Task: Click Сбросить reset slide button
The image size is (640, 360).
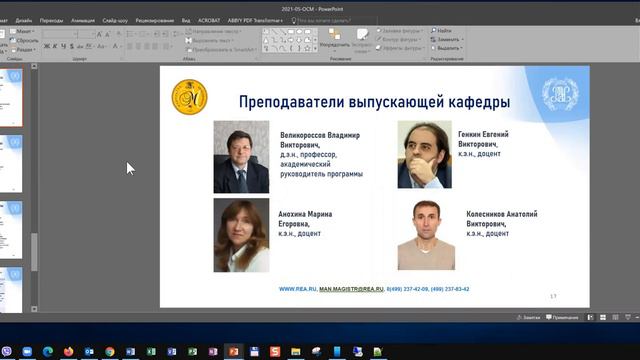Action: 24,40
